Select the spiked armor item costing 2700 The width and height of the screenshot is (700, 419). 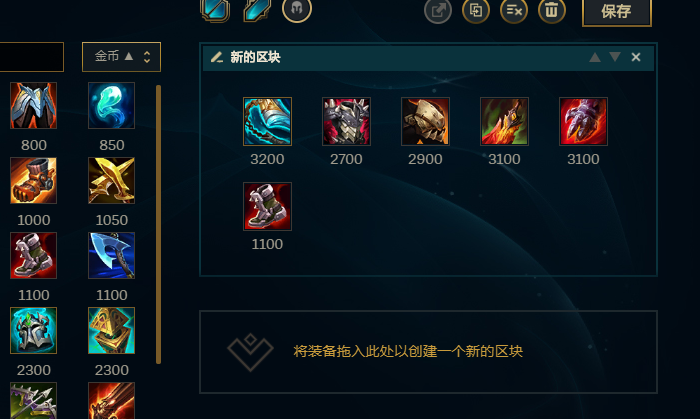point(346,121)
